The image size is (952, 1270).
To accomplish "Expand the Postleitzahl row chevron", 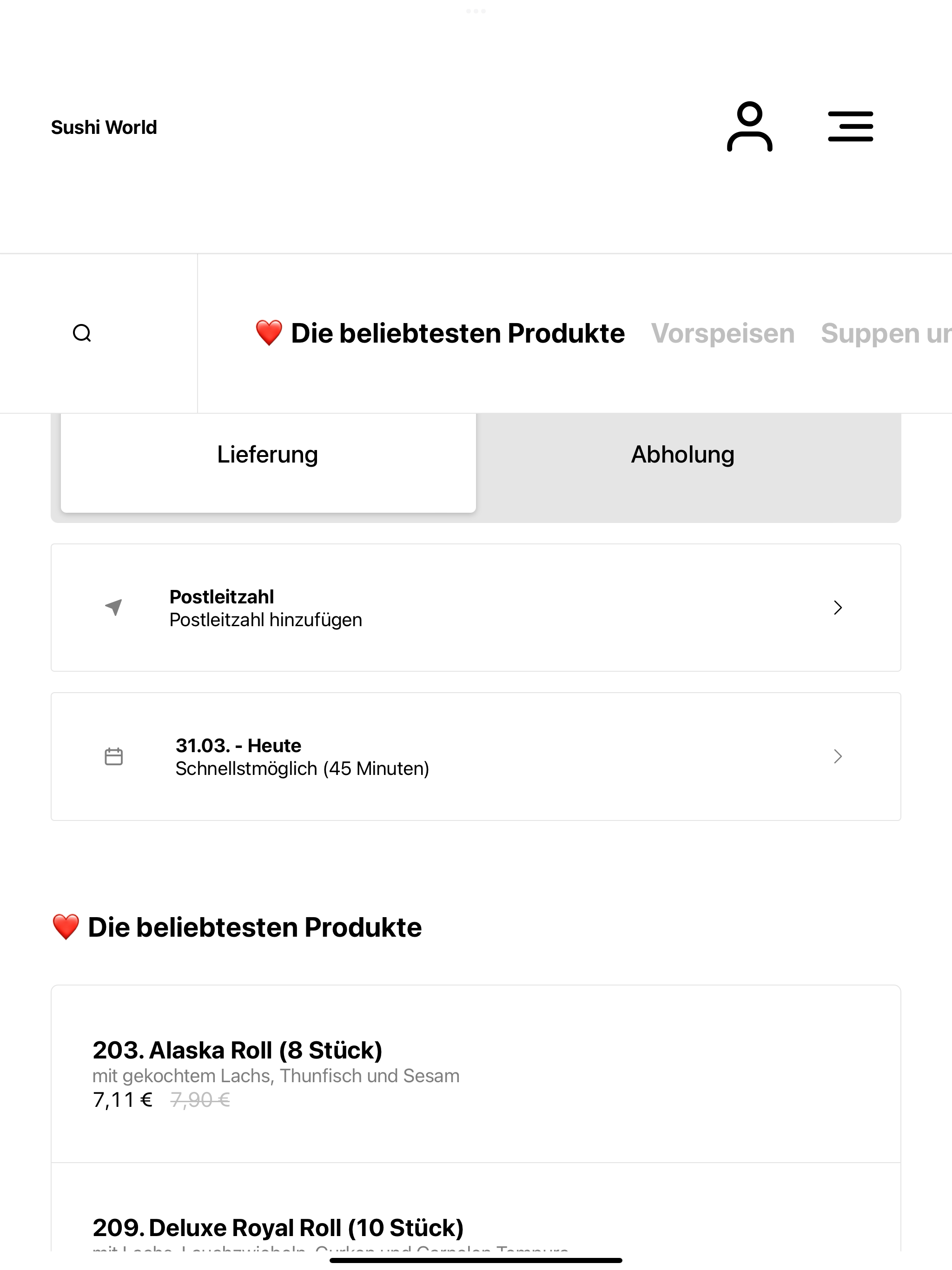I will [x=838, y=608].
